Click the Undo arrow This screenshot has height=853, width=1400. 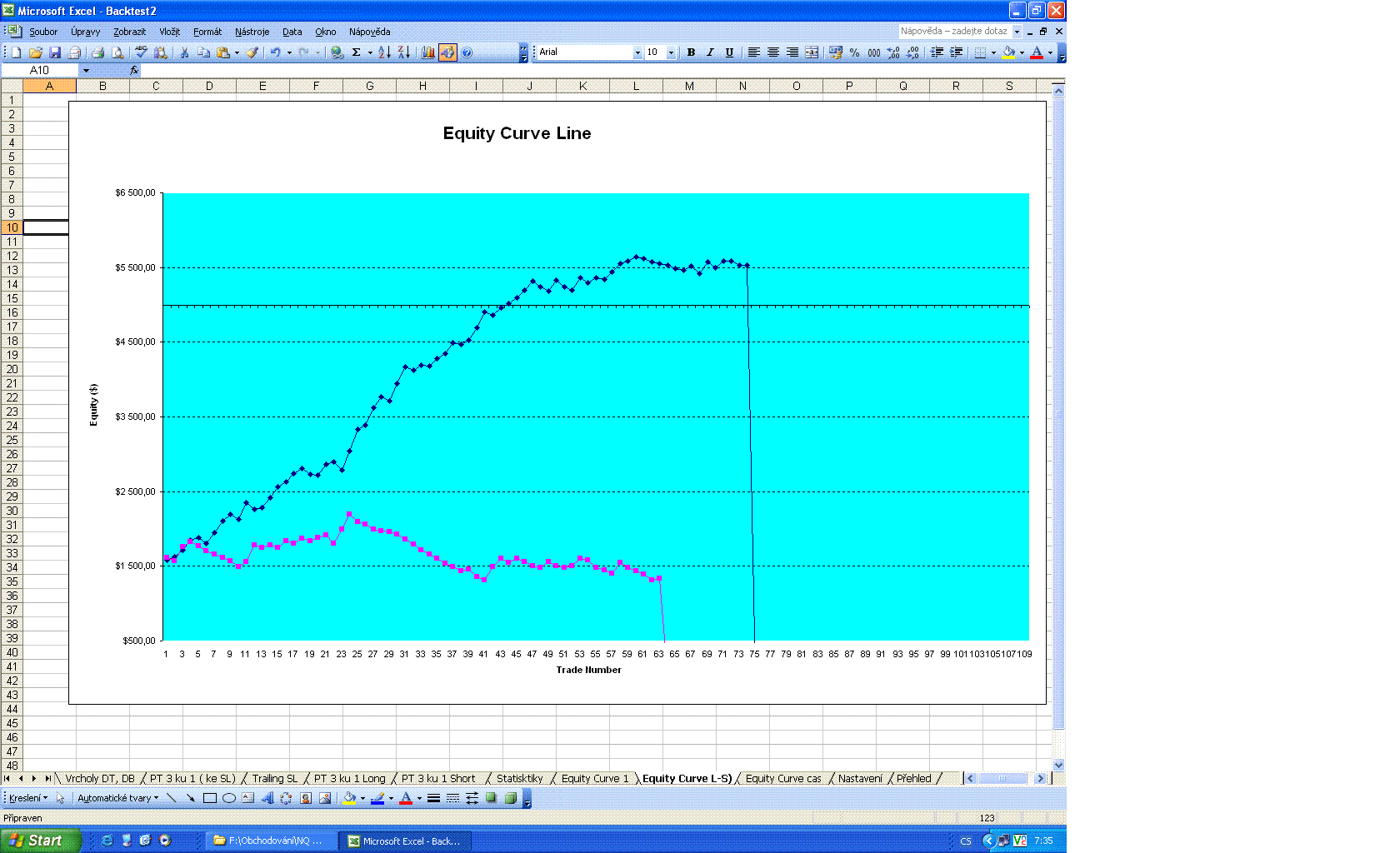coord(275,52)
